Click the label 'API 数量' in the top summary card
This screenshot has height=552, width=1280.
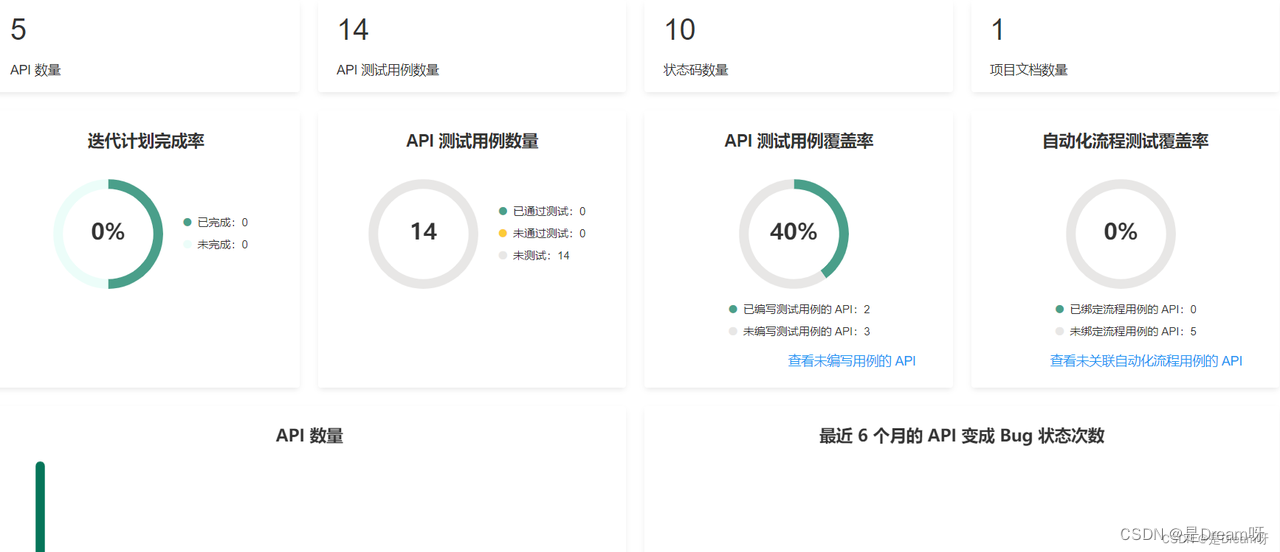(x=36, y=70)
